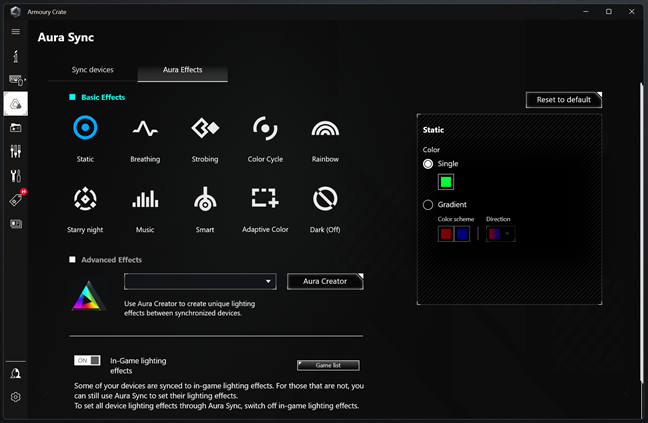
Task: Click the Aura Sync page heading
Action: pyautogui.click(x=66, y=38)
